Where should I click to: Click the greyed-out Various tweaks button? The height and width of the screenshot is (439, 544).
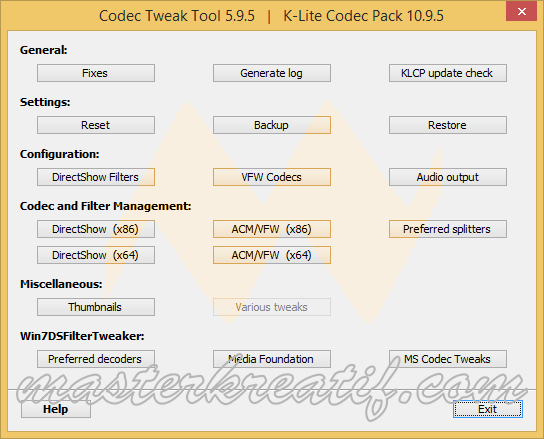click(272, 307)
